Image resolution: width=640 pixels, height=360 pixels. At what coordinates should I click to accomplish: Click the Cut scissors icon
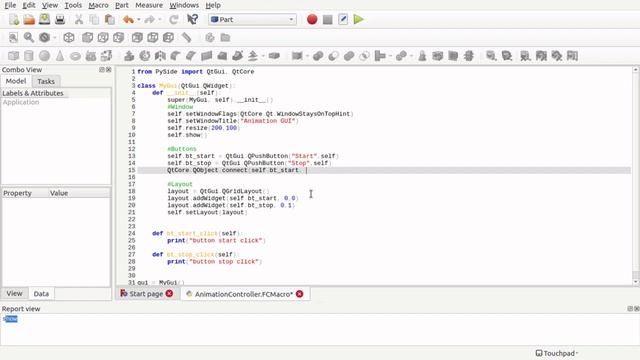click(79, 19)
